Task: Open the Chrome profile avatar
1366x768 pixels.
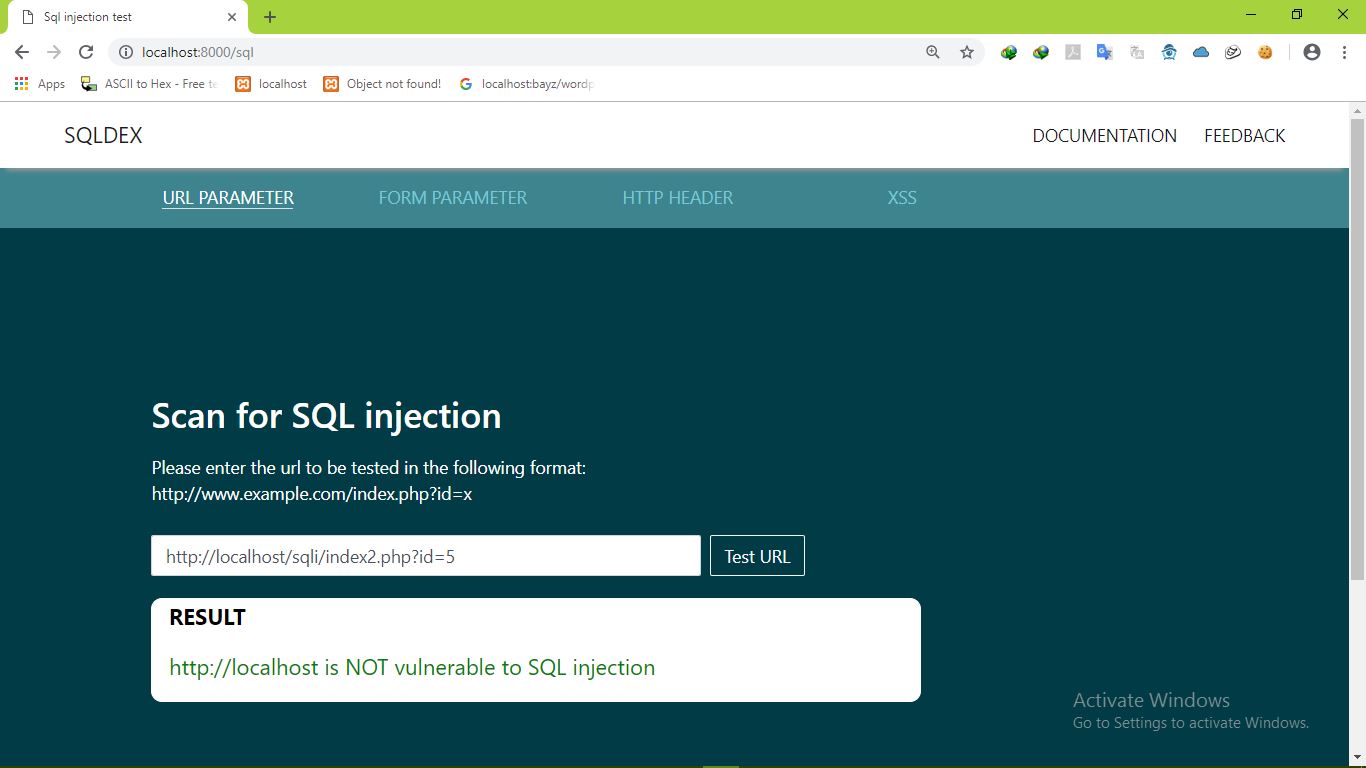Action: 1312,52
